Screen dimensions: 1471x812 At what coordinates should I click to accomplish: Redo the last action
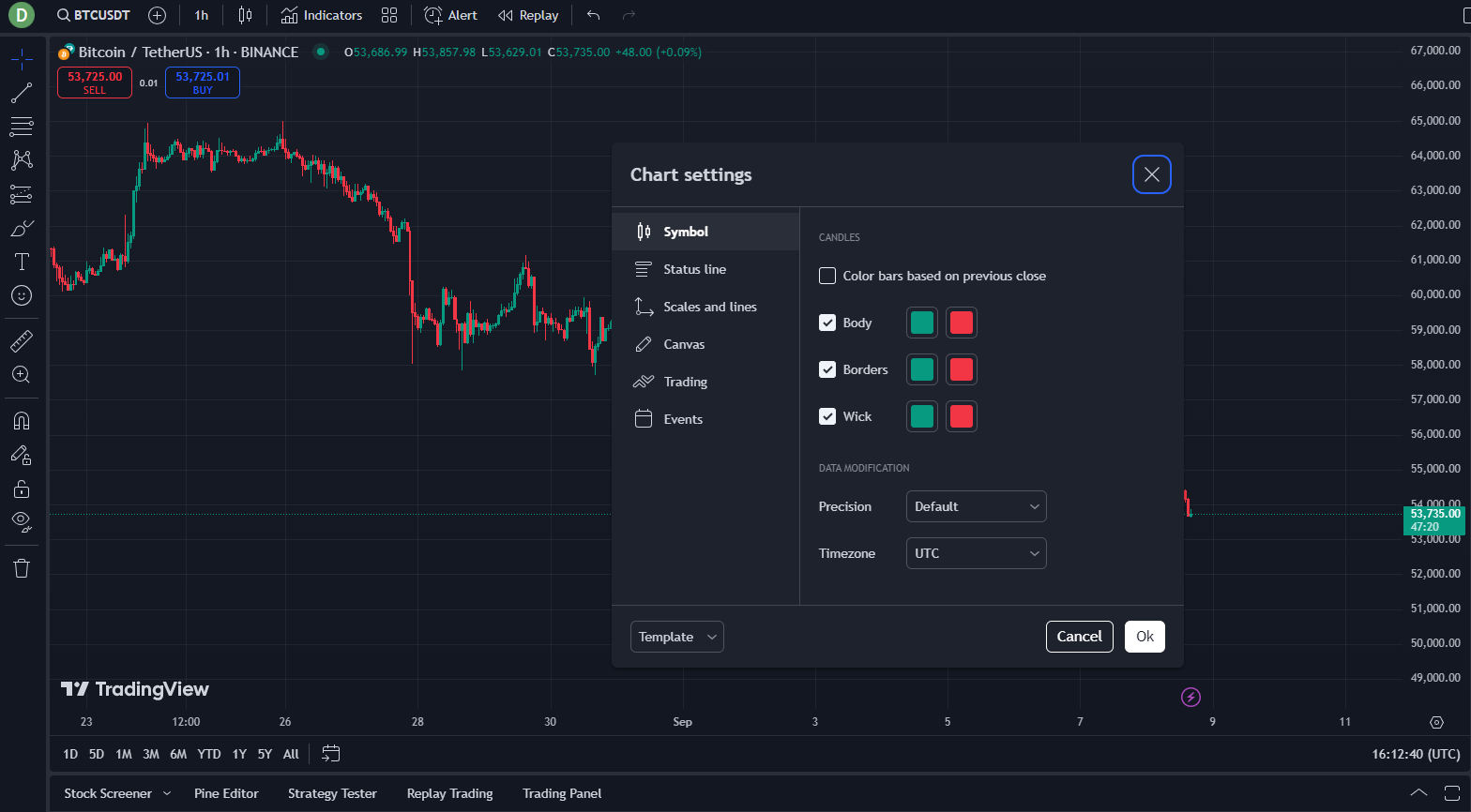point(629,15)
